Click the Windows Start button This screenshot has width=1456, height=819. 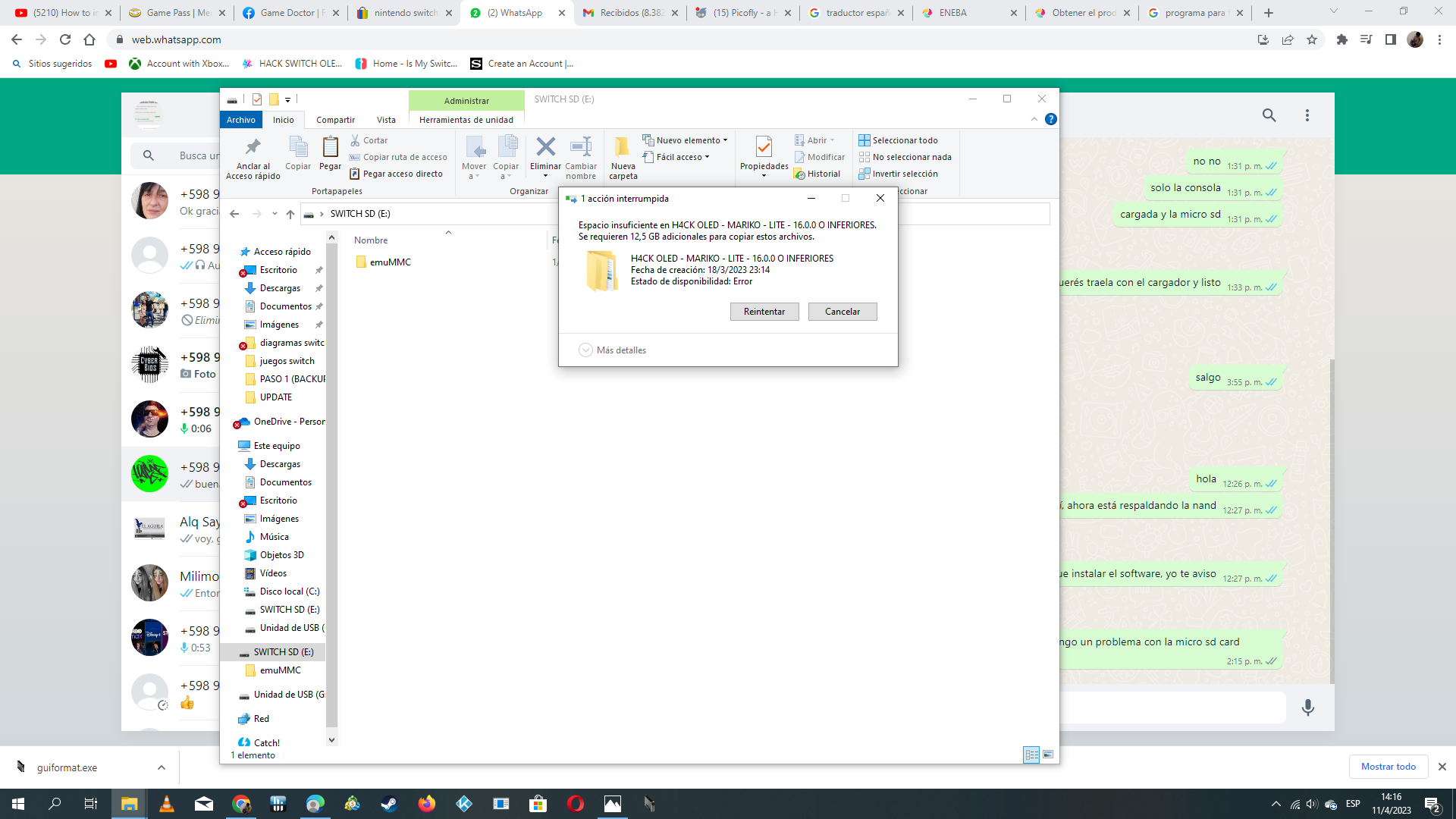click(x=18, y=804)
